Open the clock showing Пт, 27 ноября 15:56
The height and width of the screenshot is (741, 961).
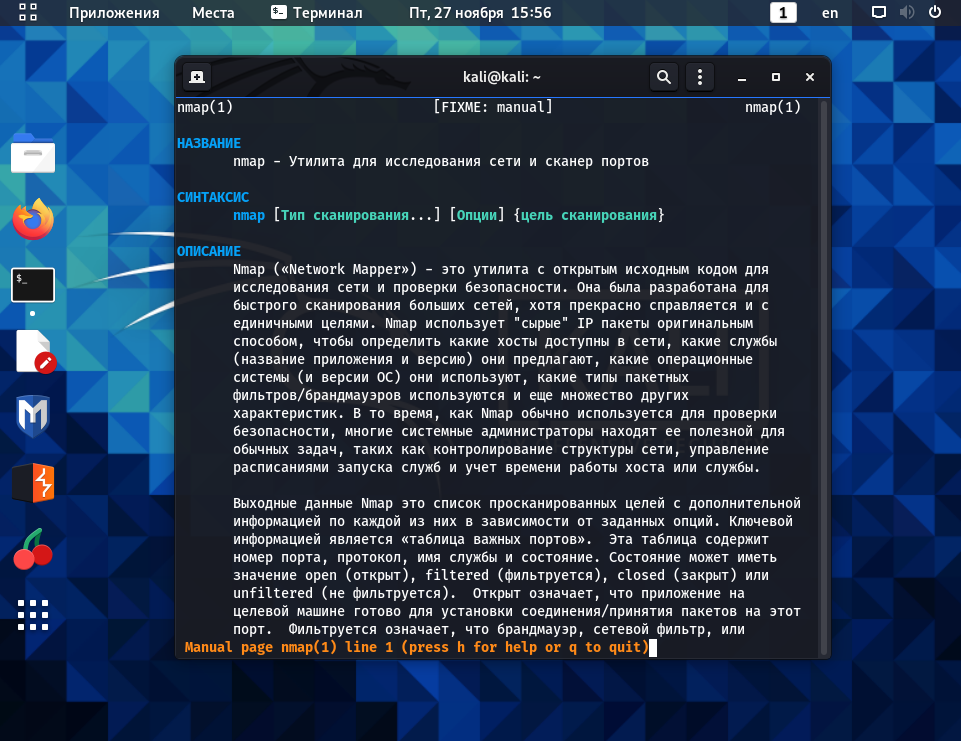480,13
